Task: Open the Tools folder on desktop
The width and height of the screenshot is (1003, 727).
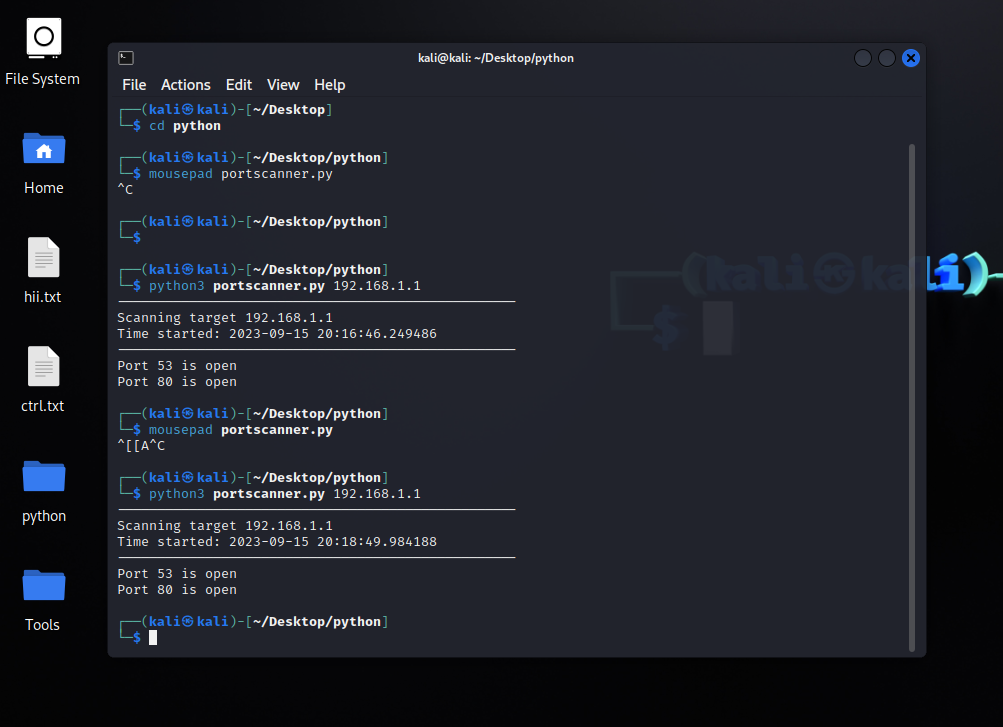Action: coord(43,586)
